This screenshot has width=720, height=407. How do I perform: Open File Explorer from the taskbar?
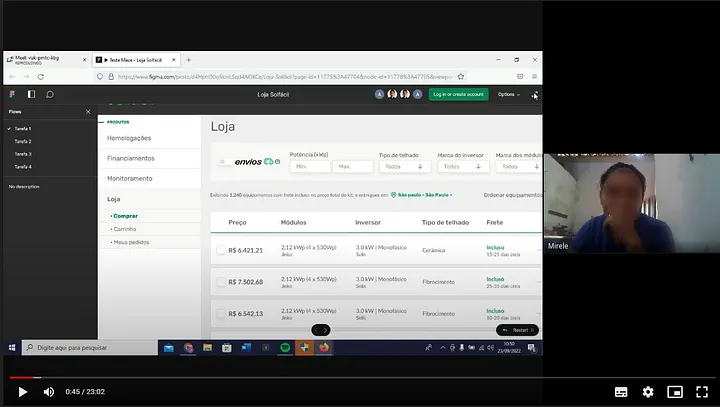tap(208, 348)
